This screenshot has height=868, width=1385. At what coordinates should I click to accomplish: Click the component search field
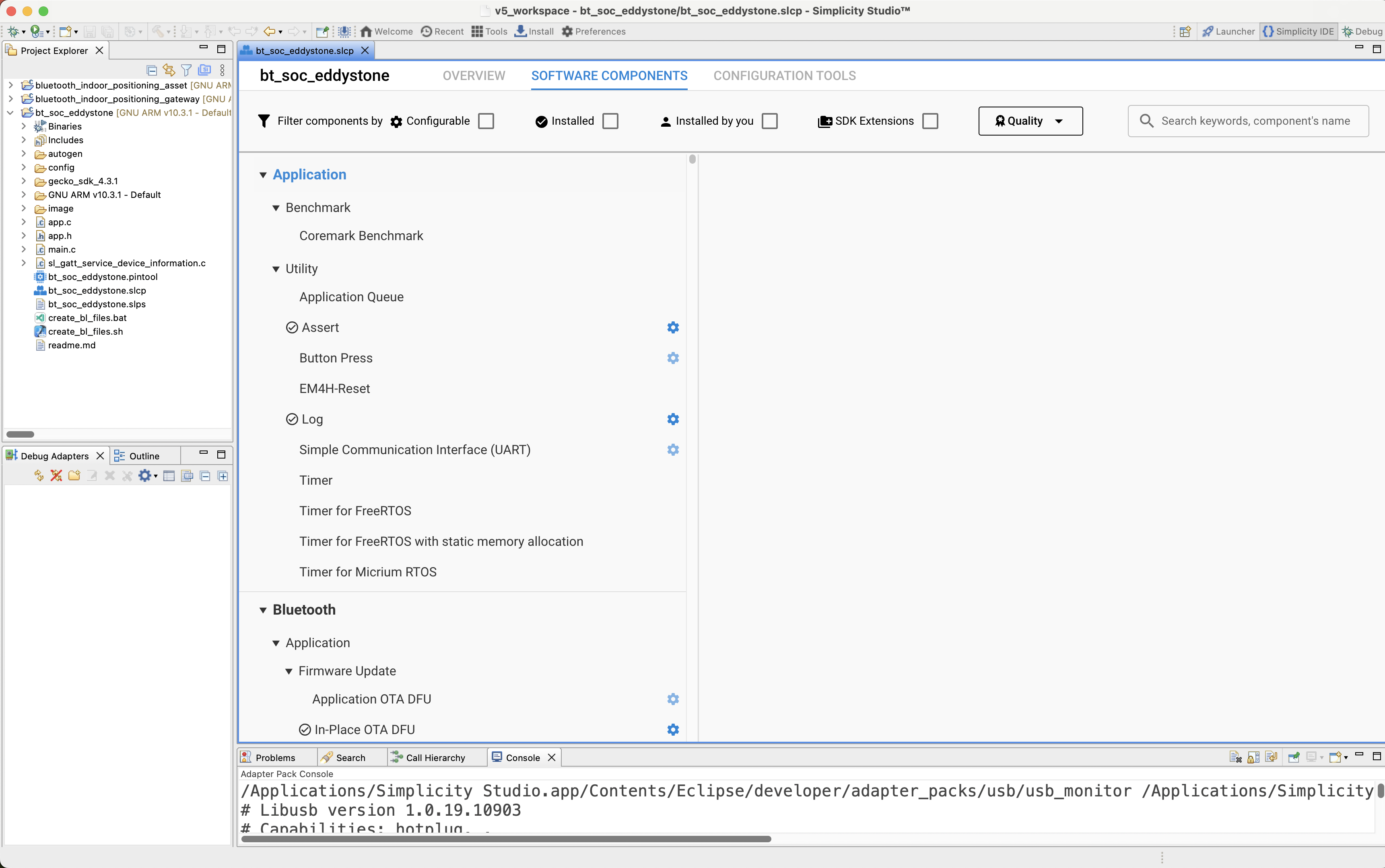(x=1255, y=121)
